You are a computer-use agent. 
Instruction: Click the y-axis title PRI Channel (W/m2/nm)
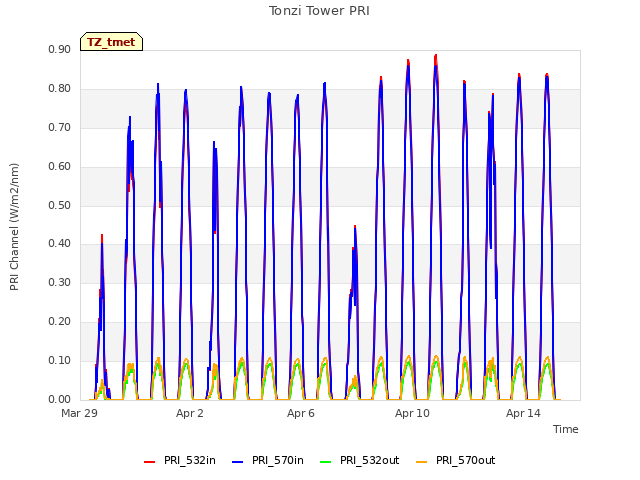14,227
